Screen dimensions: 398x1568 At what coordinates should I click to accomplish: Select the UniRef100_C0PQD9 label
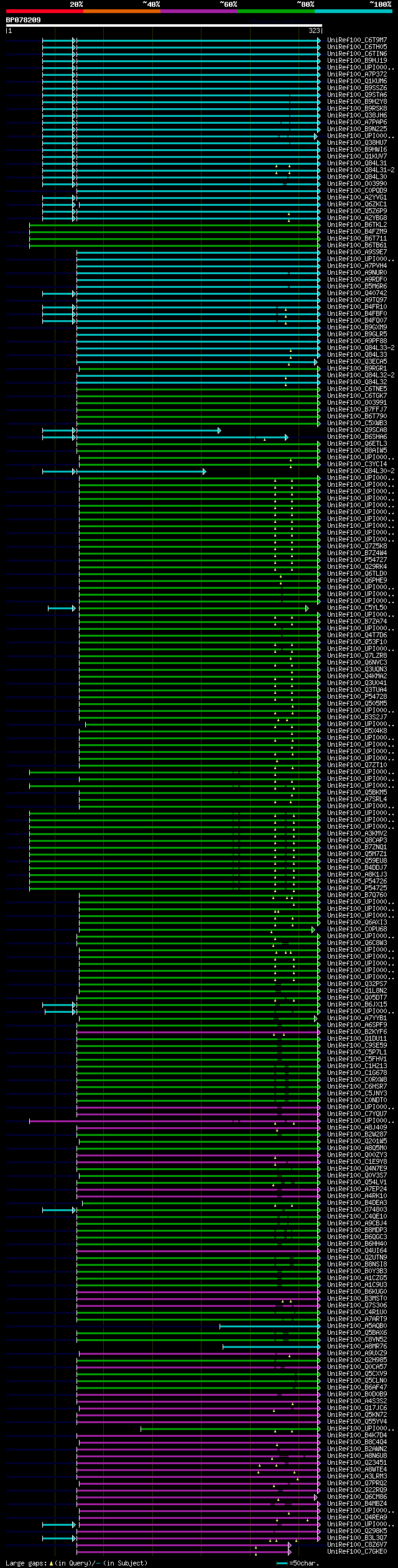tap(357, 191)
